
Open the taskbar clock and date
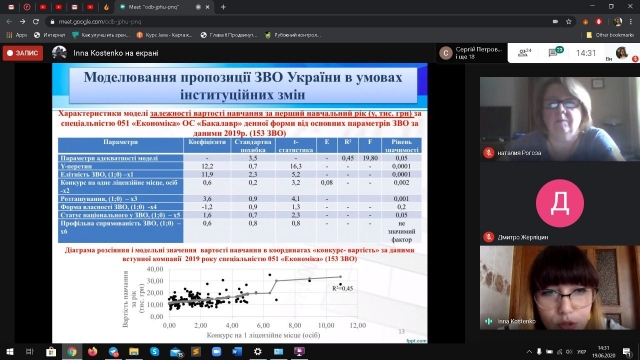click(x=604, y=351)
